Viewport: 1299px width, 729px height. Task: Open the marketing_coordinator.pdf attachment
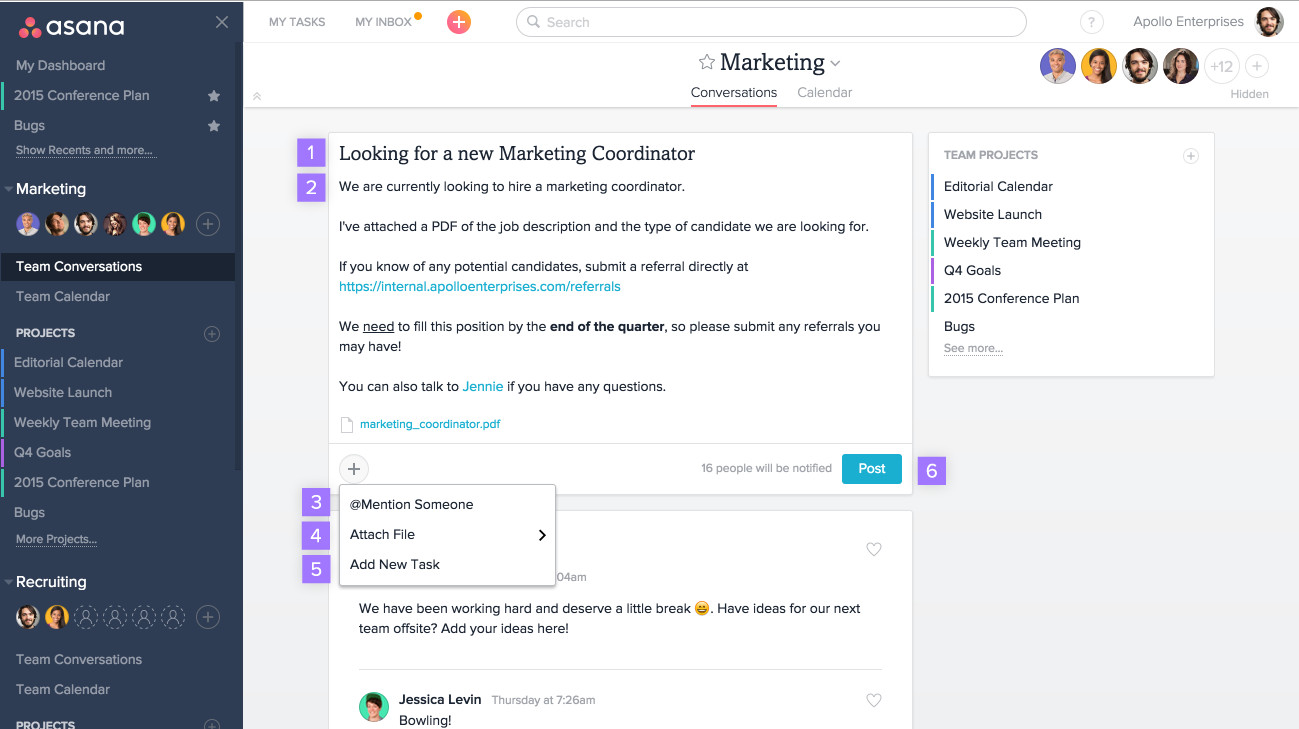pyautogui.click(x=428, y=423)
